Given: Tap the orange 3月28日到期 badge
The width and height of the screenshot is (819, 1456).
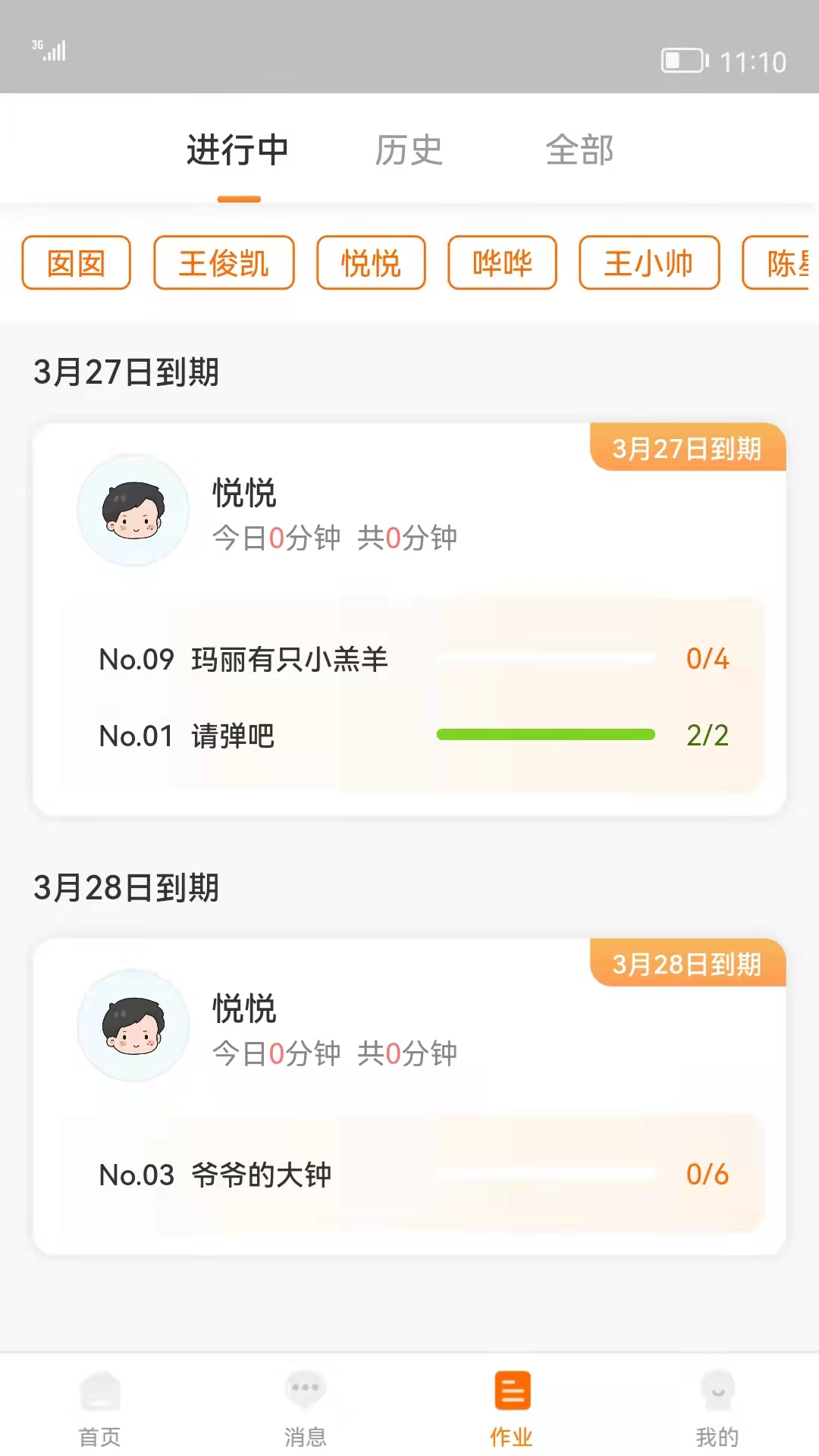Looking at the screenshot, I should coord(687,964).
